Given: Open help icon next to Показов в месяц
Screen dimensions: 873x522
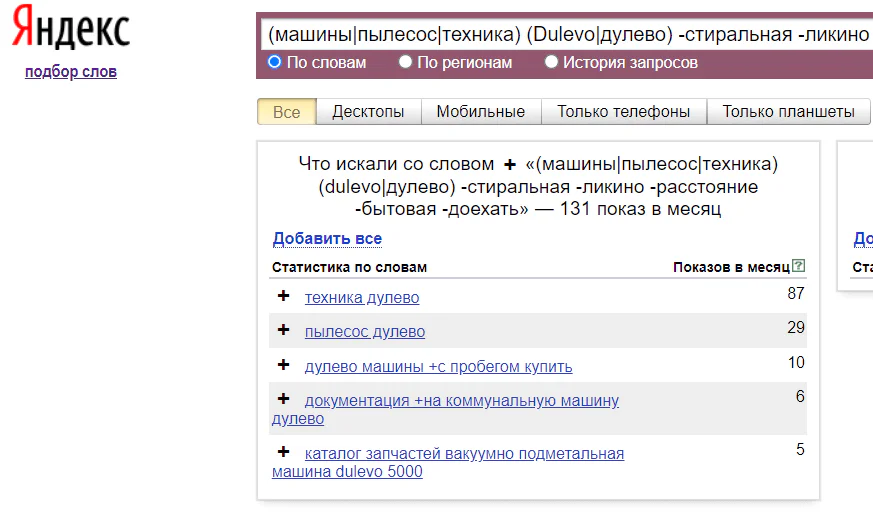Looking at the screenshot, I should click(x=798, y=266).
